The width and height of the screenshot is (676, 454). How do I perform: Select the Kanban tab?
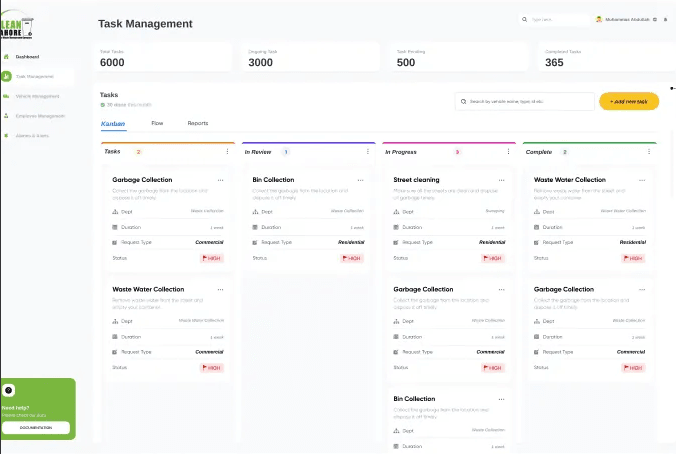pos(113,123)
